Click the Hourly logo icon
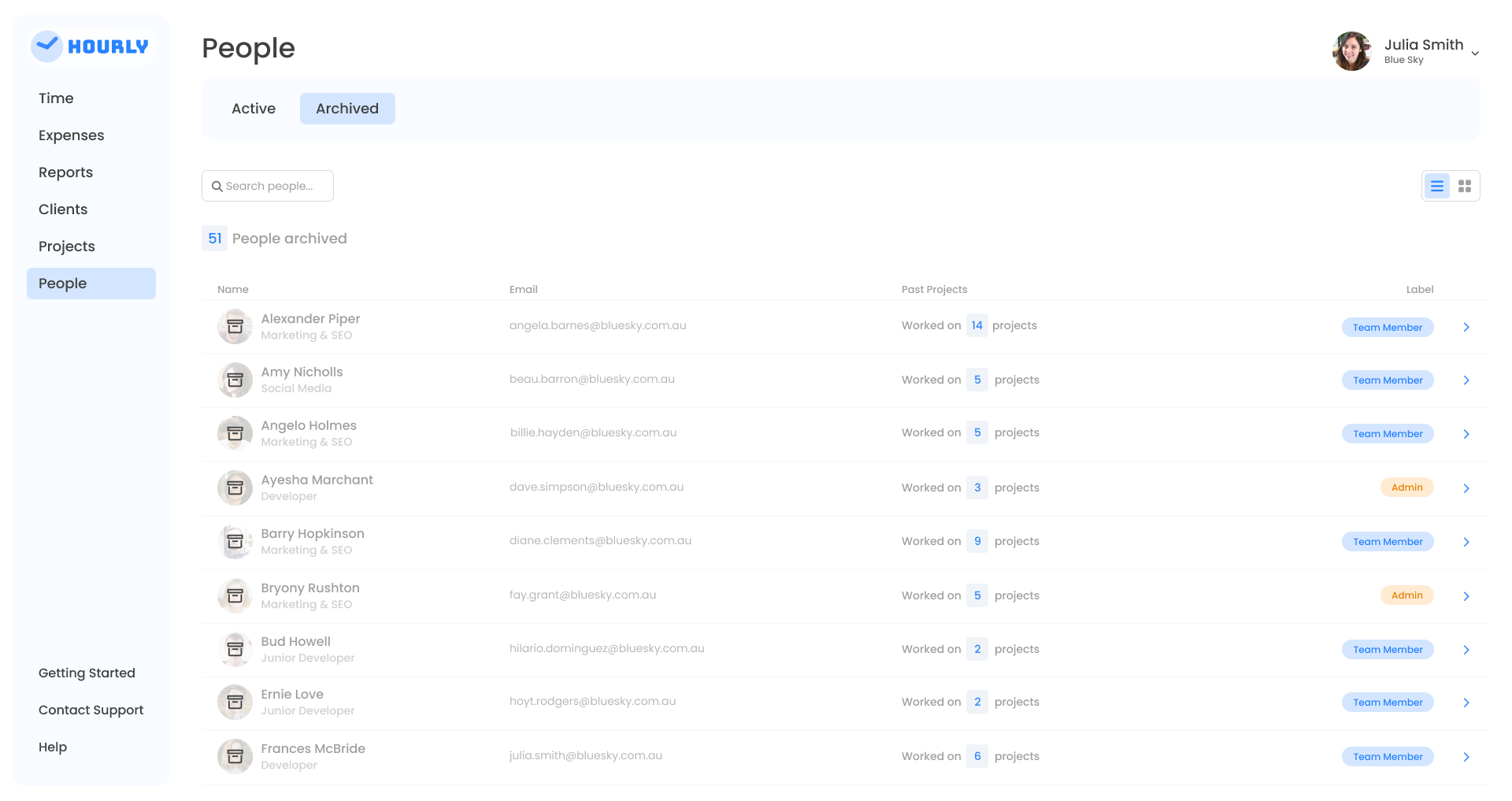Image resolution: width=1512 pixels, height=801 pixels. coord(46,46)
